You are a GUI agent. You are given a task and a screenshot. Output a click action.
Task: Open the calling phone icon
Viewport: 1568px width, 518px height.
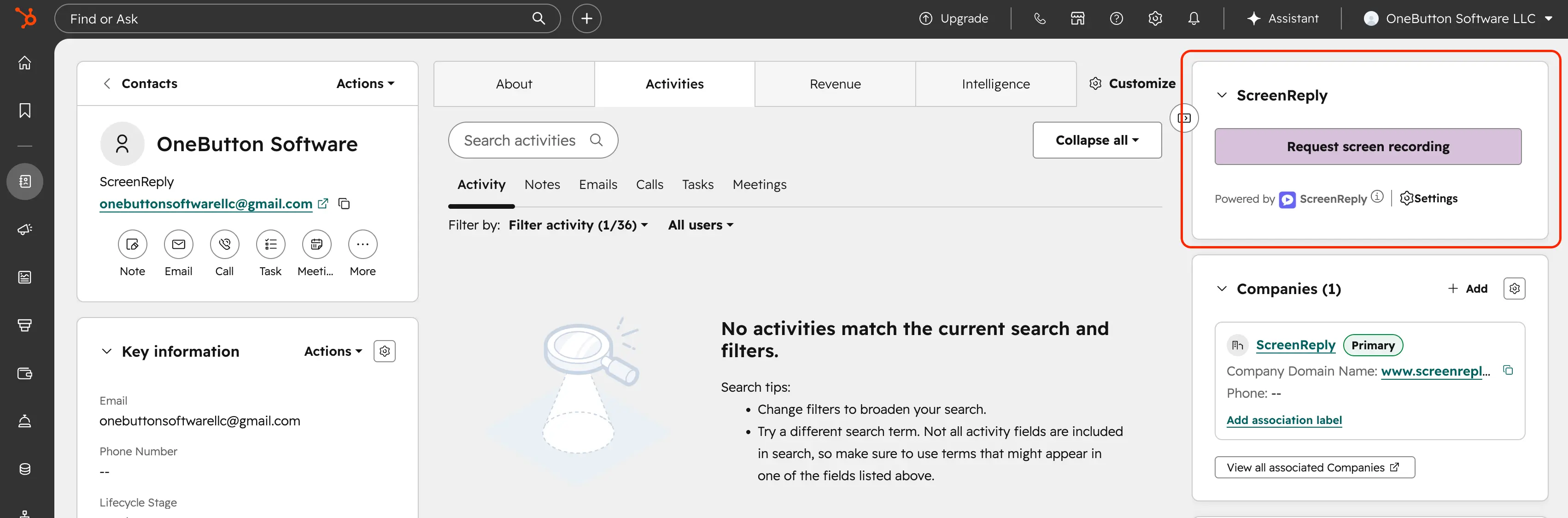coord(1040,18)
